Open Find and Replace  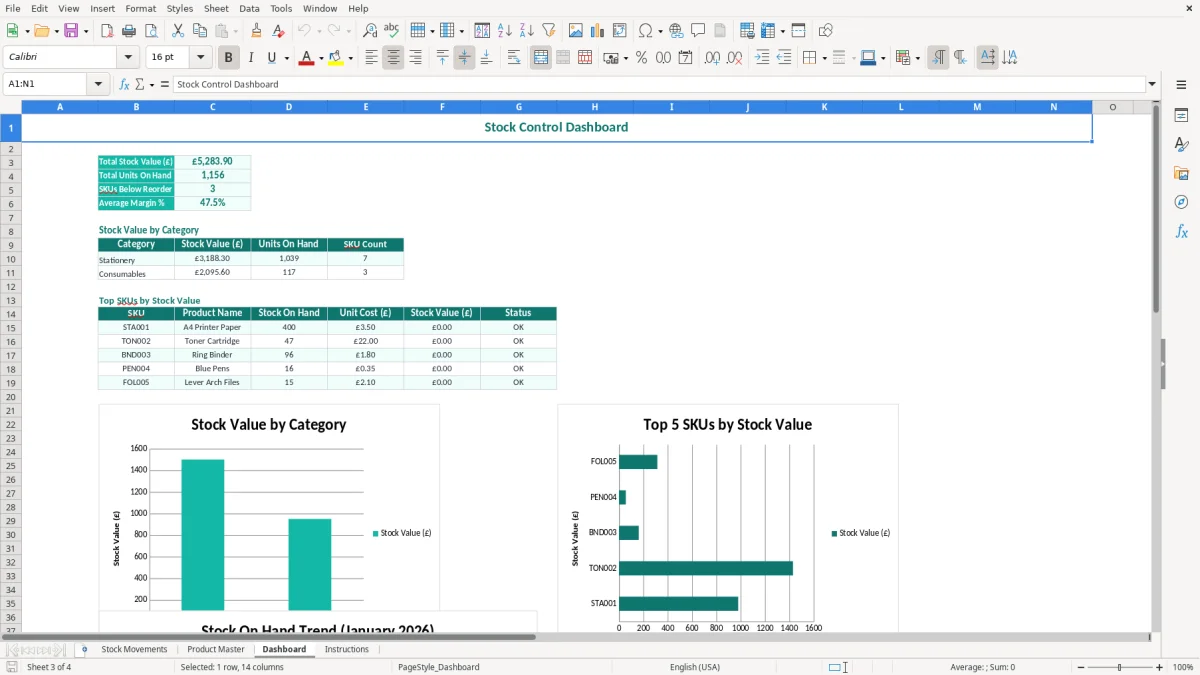click(370, 31)
